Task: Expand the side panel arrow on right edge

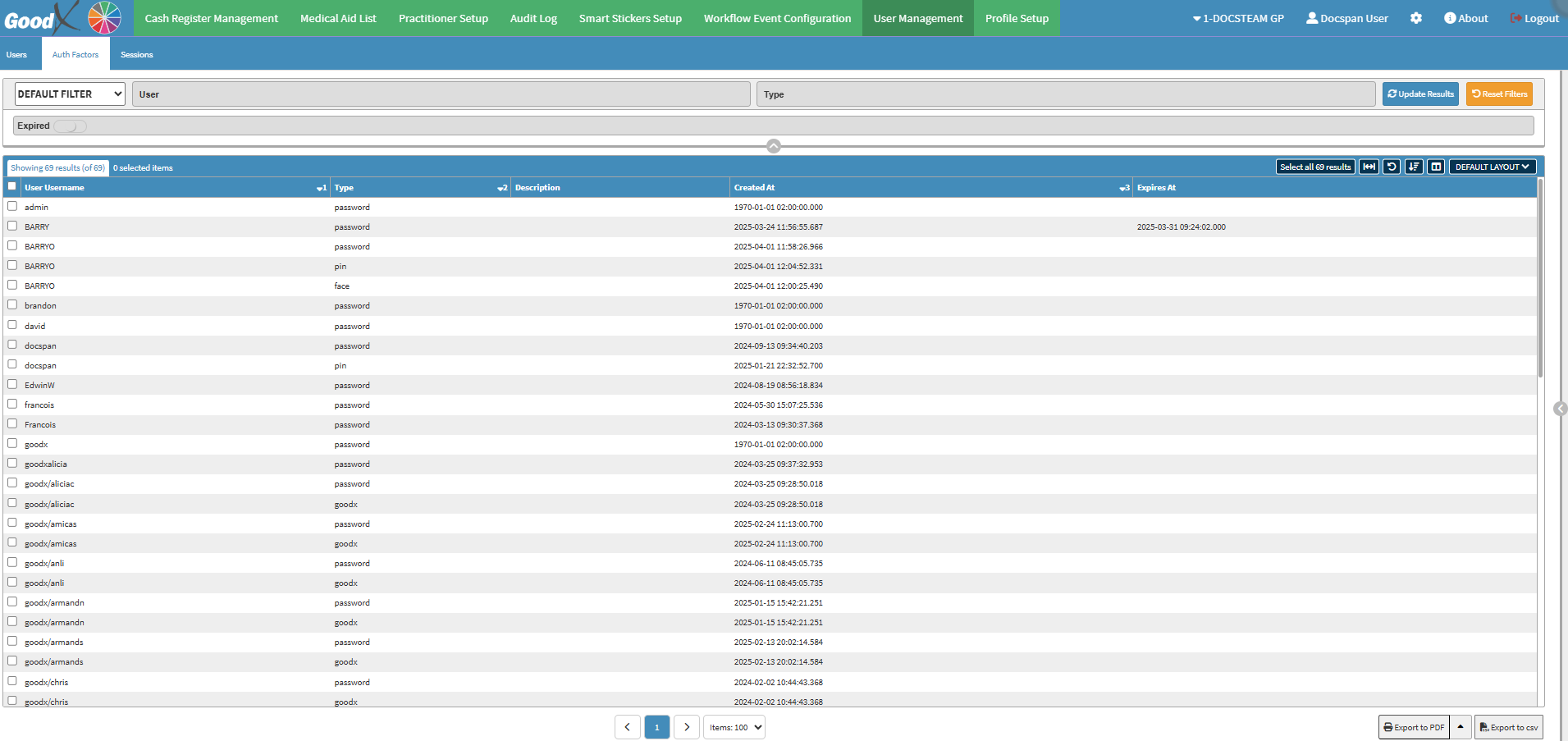Action: click(x=1560, y=409)
